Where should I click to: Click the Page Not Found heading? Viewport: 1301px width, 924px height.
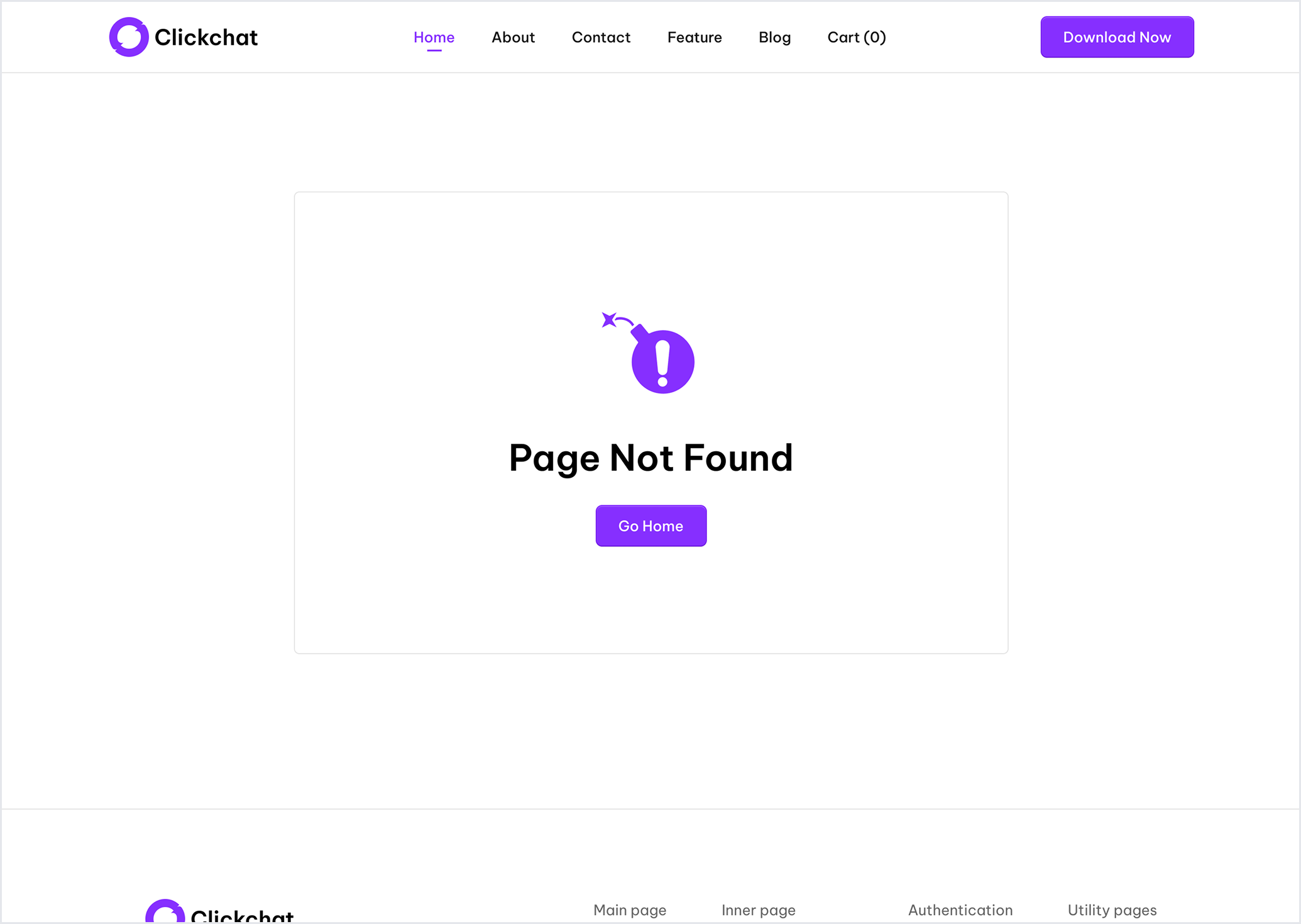650,458
